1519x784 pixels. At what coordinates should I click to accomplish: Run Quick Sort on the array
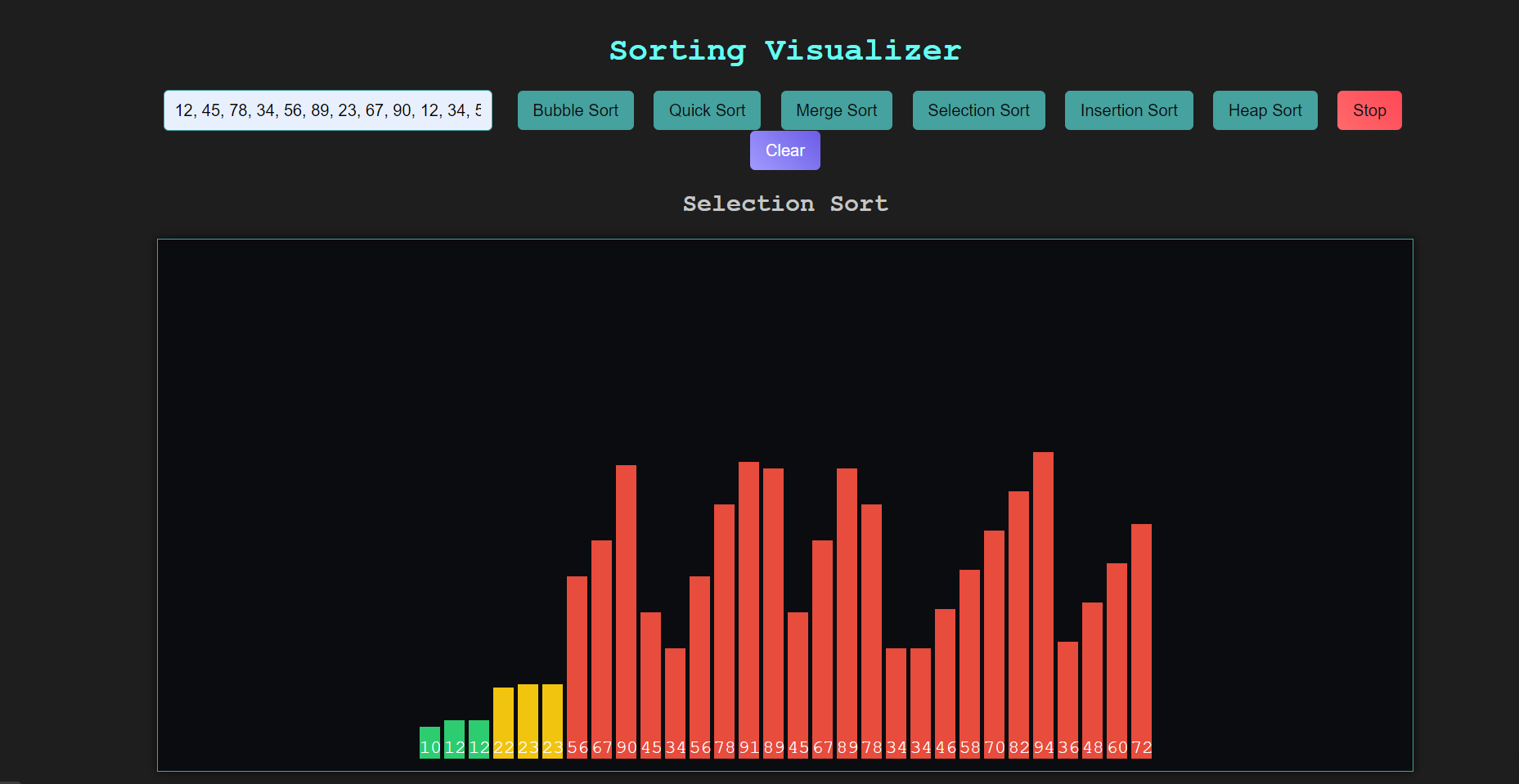pyautogui.click(x=707, y=110)
